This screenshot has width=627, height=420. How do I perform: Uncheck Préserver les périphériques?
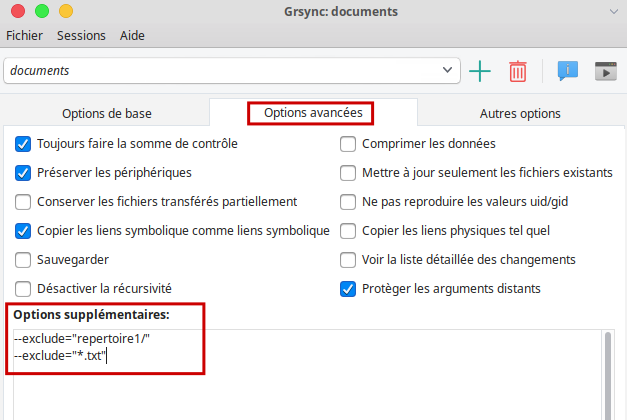pos(23,173)
